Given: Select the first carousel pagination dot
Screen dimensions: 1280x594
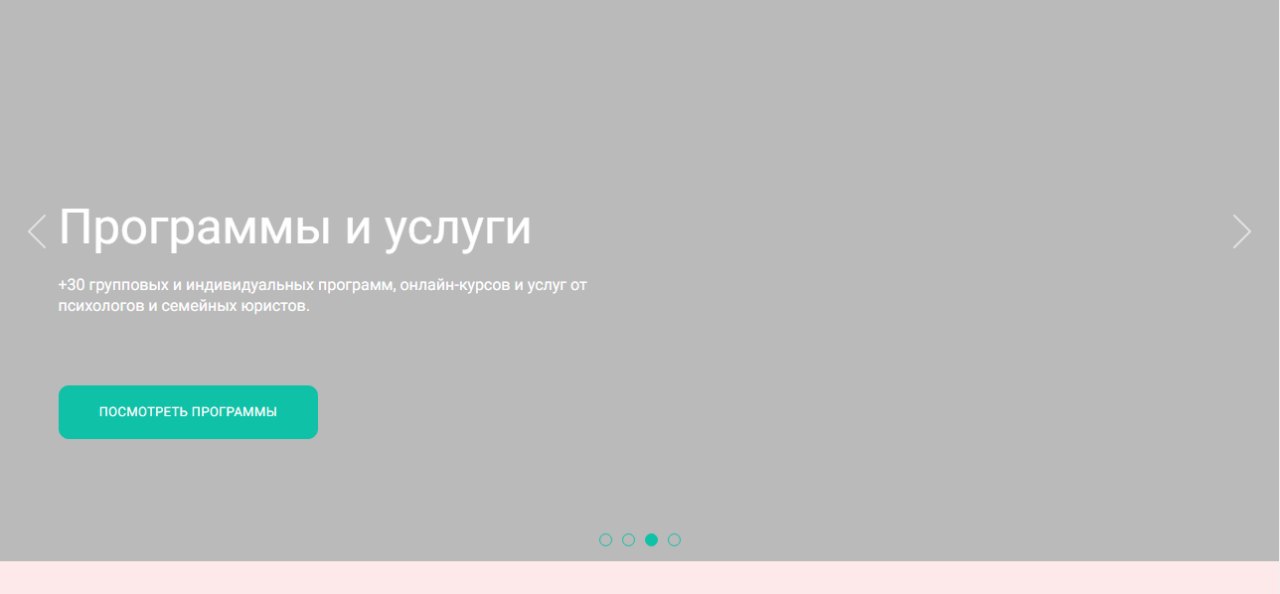Looking at the screenshot, I should tap(606, 540).
